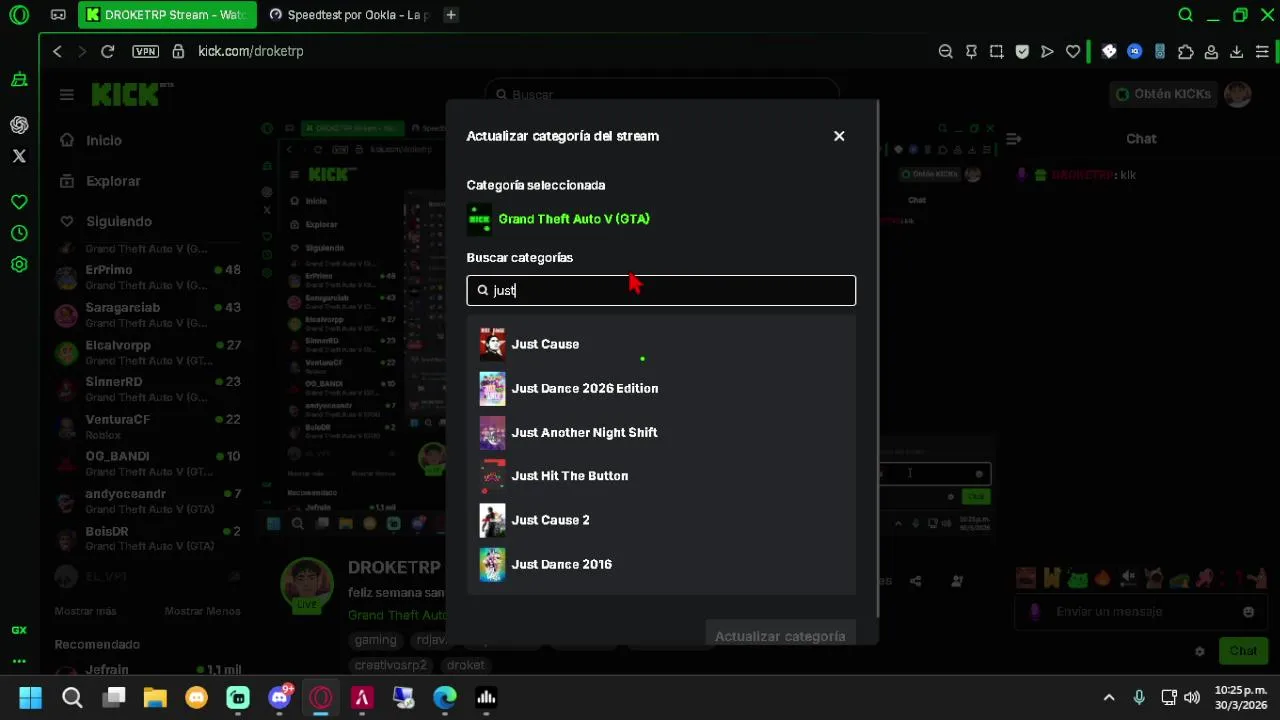Open Windows Start menu

tap(30, 697)
